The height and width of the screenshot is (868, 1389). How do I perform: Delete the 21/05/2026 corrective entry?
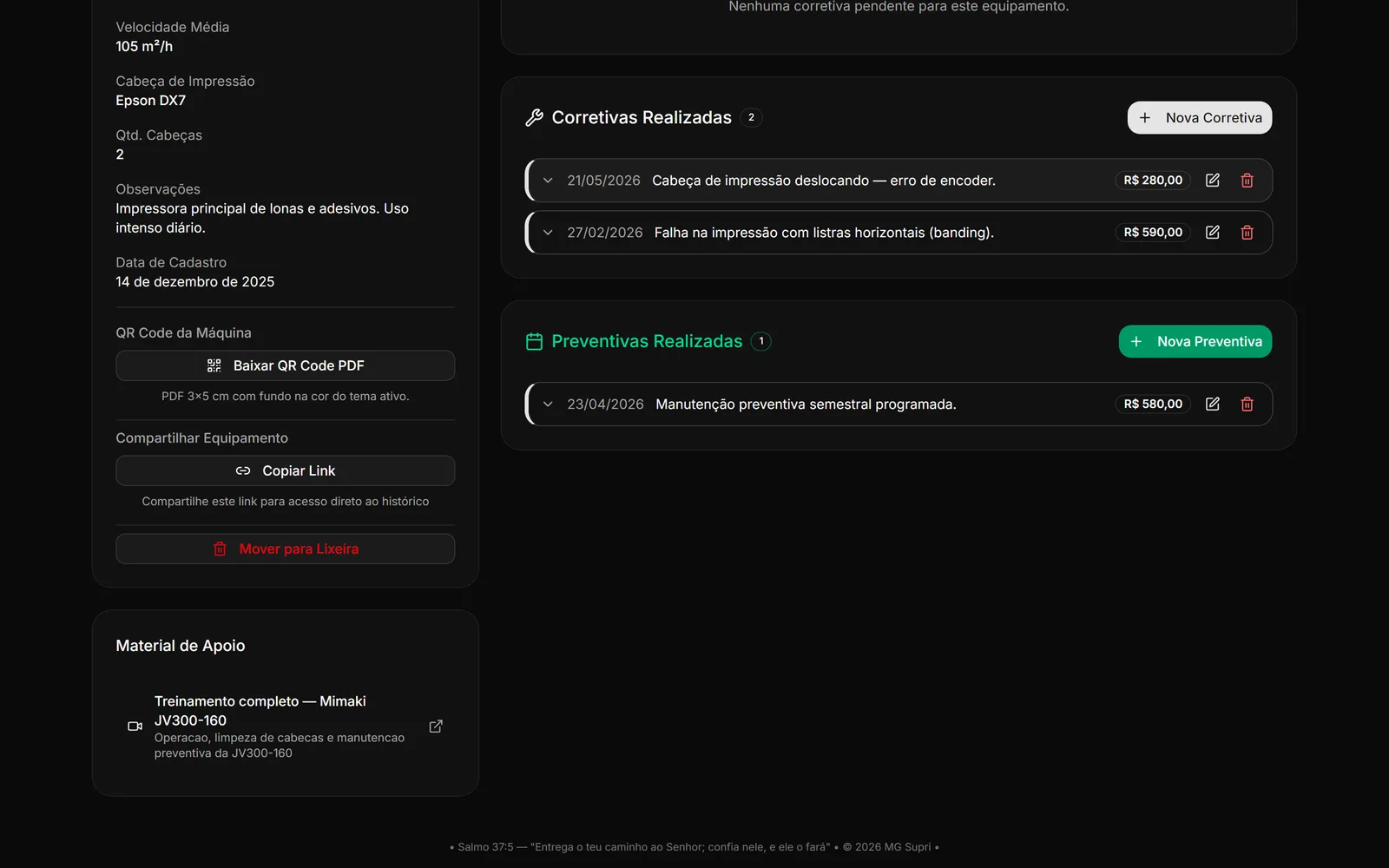(x=1247, y=181)
